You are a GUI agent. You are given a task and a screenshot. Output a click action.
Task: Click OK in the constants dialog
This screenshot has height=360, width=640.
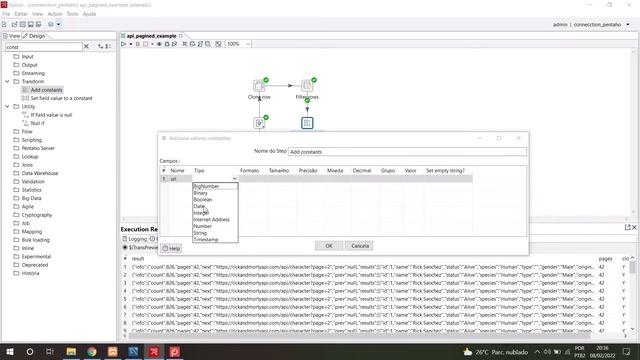point(329,246)
